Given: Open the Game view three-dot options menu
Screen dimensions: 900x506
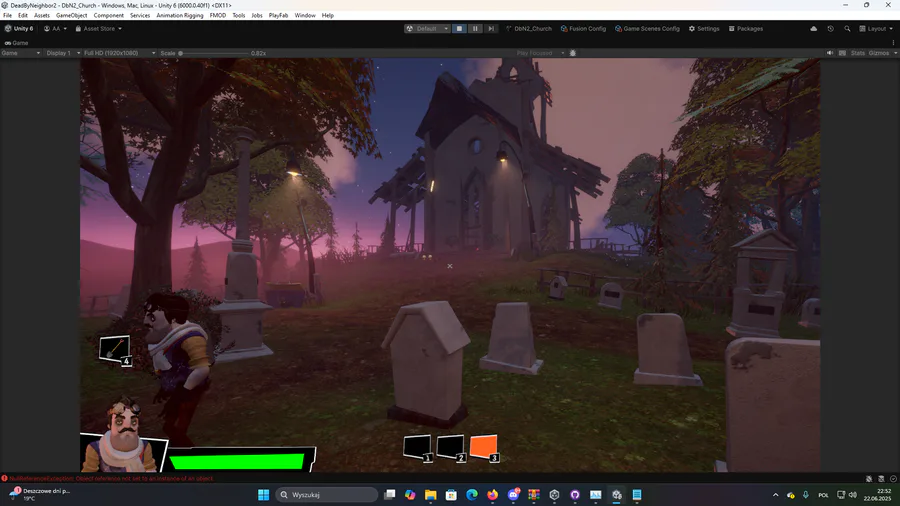Looking at the screenshot, I should (x=894, y=42).
